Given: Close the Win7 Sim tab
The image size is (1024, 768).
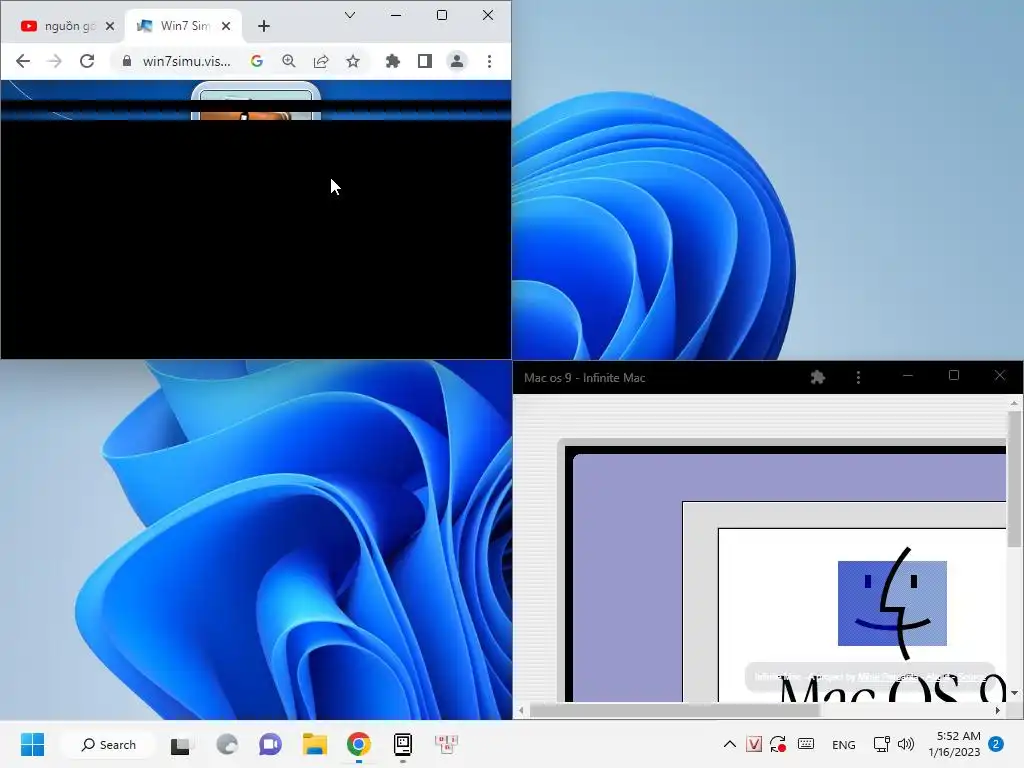Looking at the screenshot, I should [226, 26].
